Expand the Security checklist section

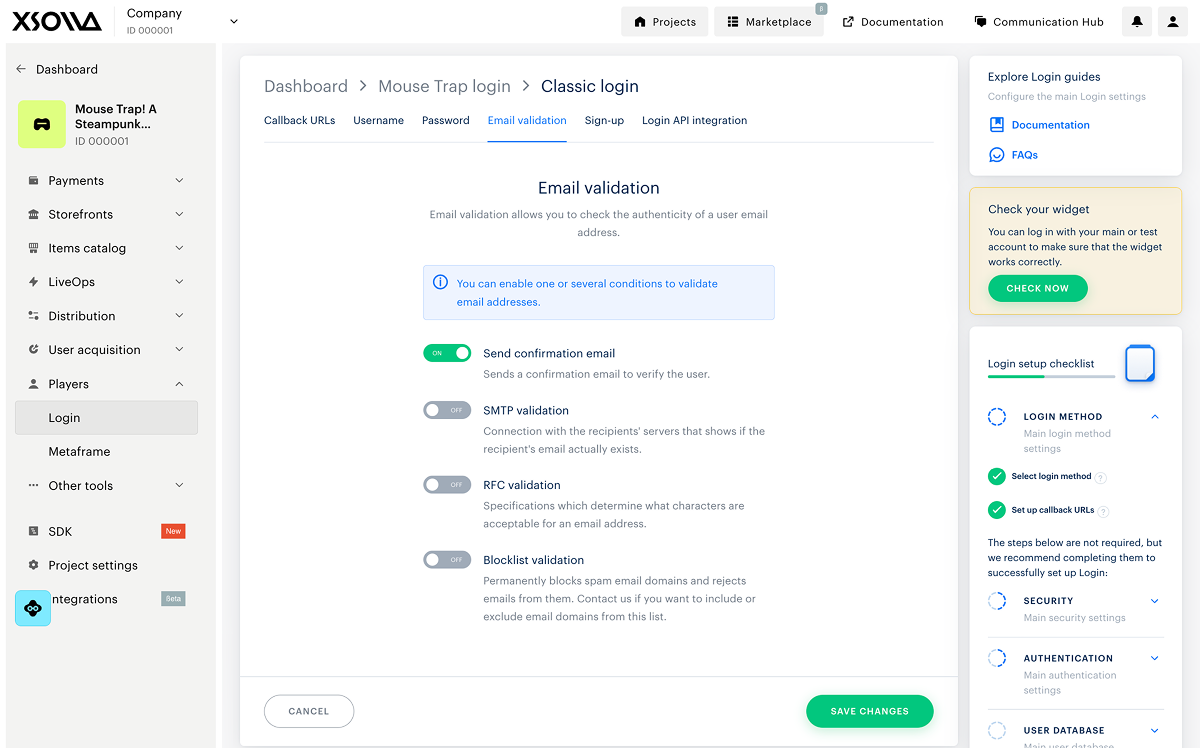point(1154,601)
